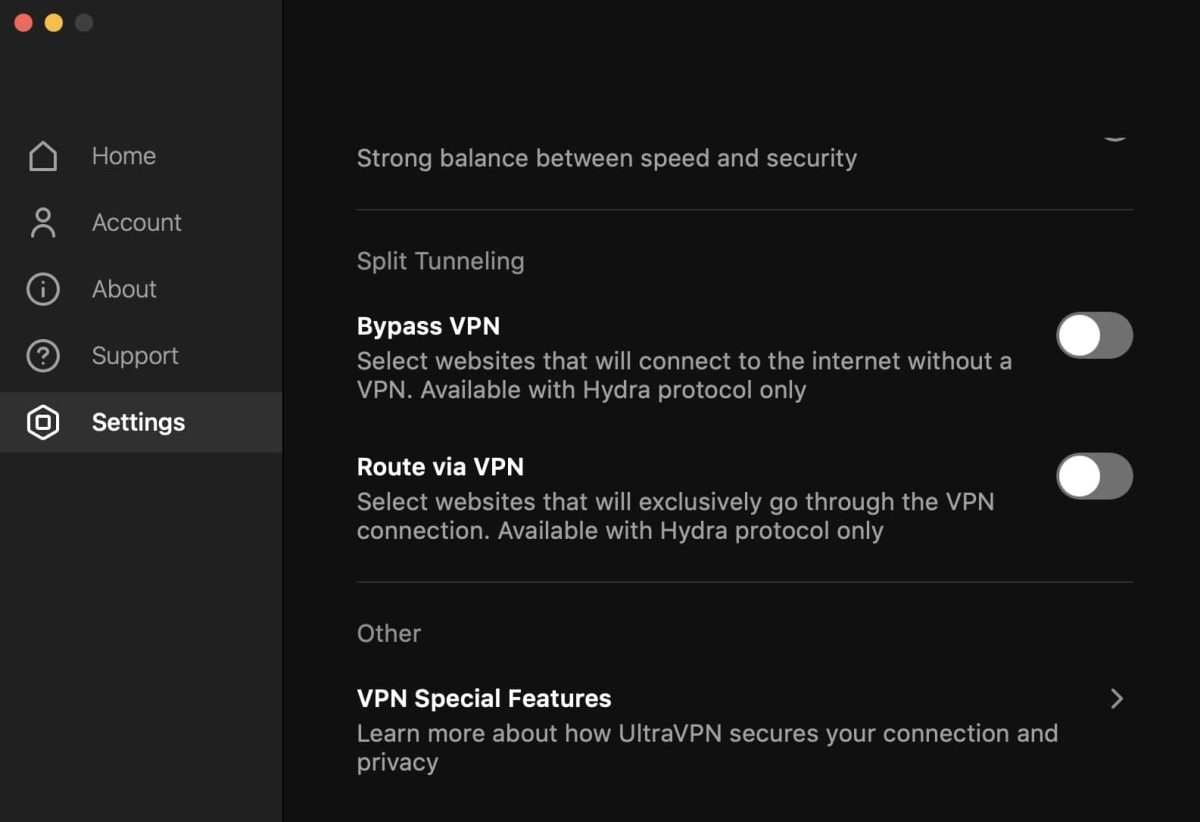Open the Account menu label

tap(137, 222)
